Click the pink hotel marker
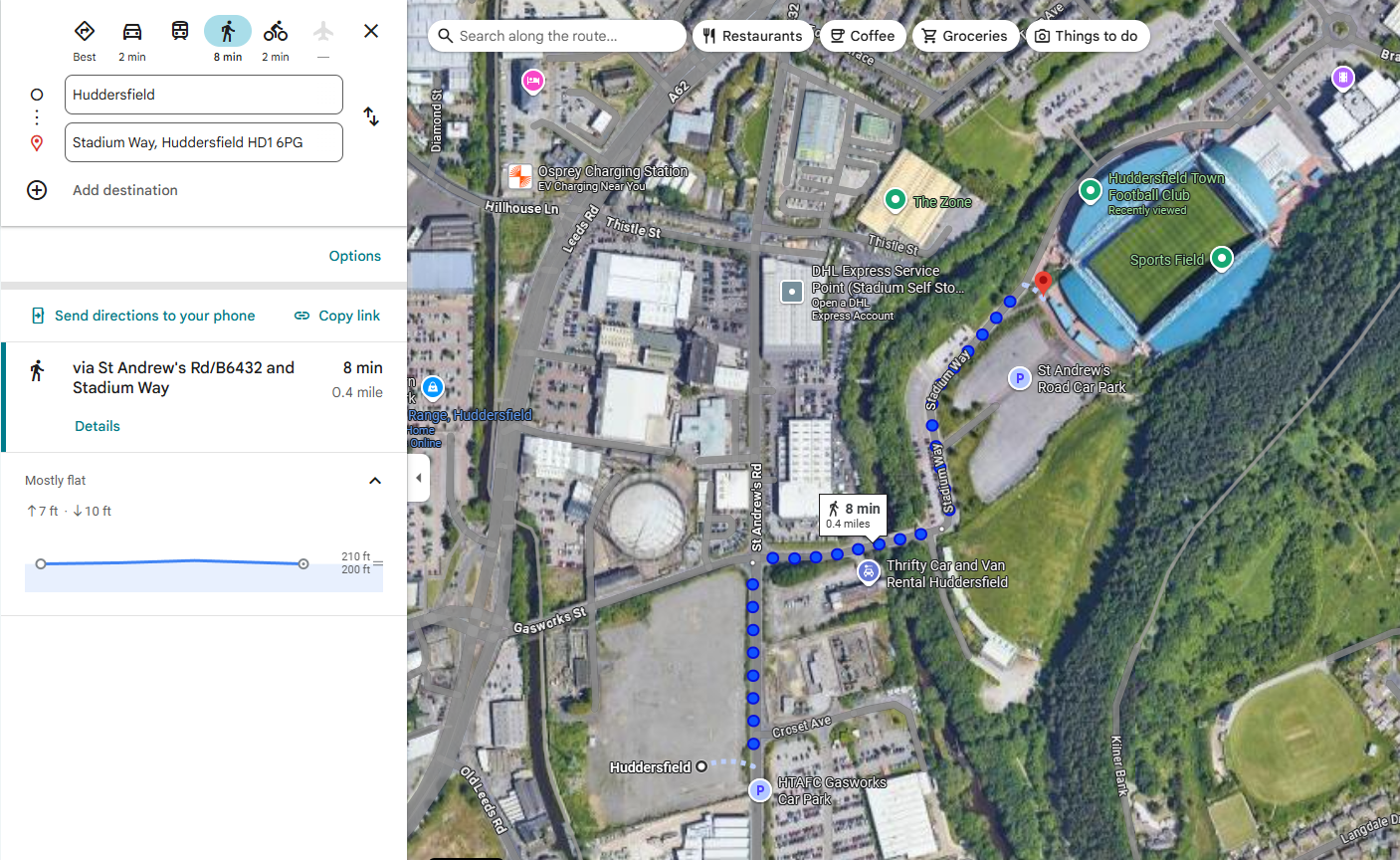Image resolution: width=1400 pixels, height=860 pixels. [533, 81]
